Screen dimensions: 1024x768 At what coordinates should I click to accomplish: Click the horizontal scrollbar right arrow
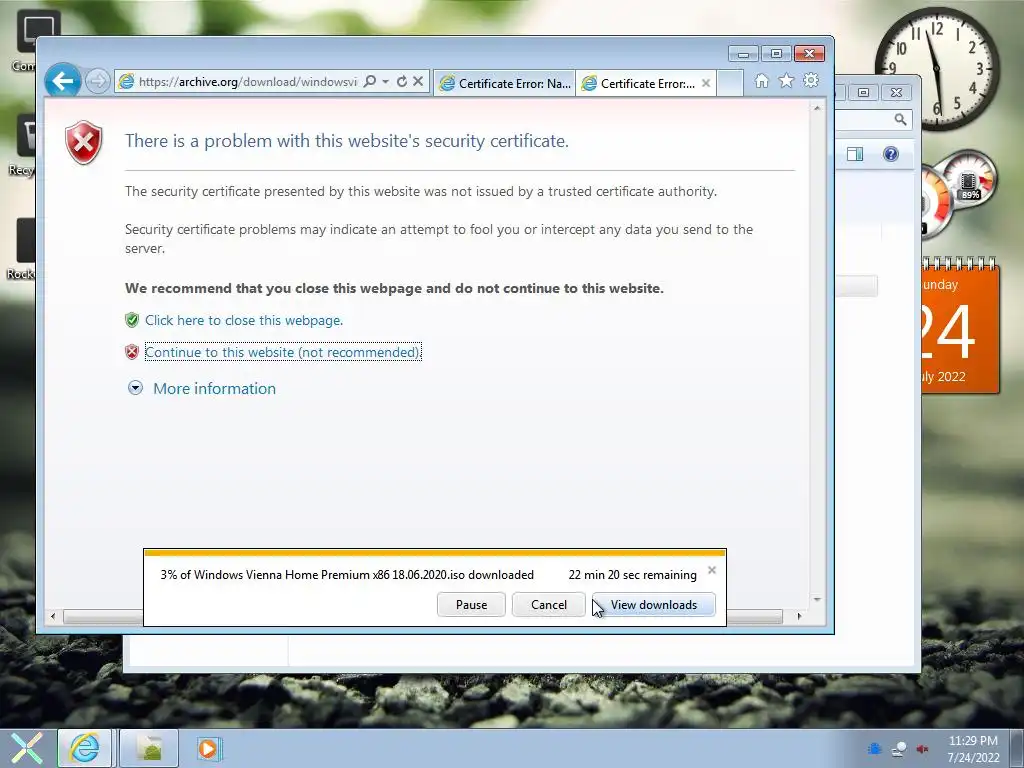[x=799, y=616]
